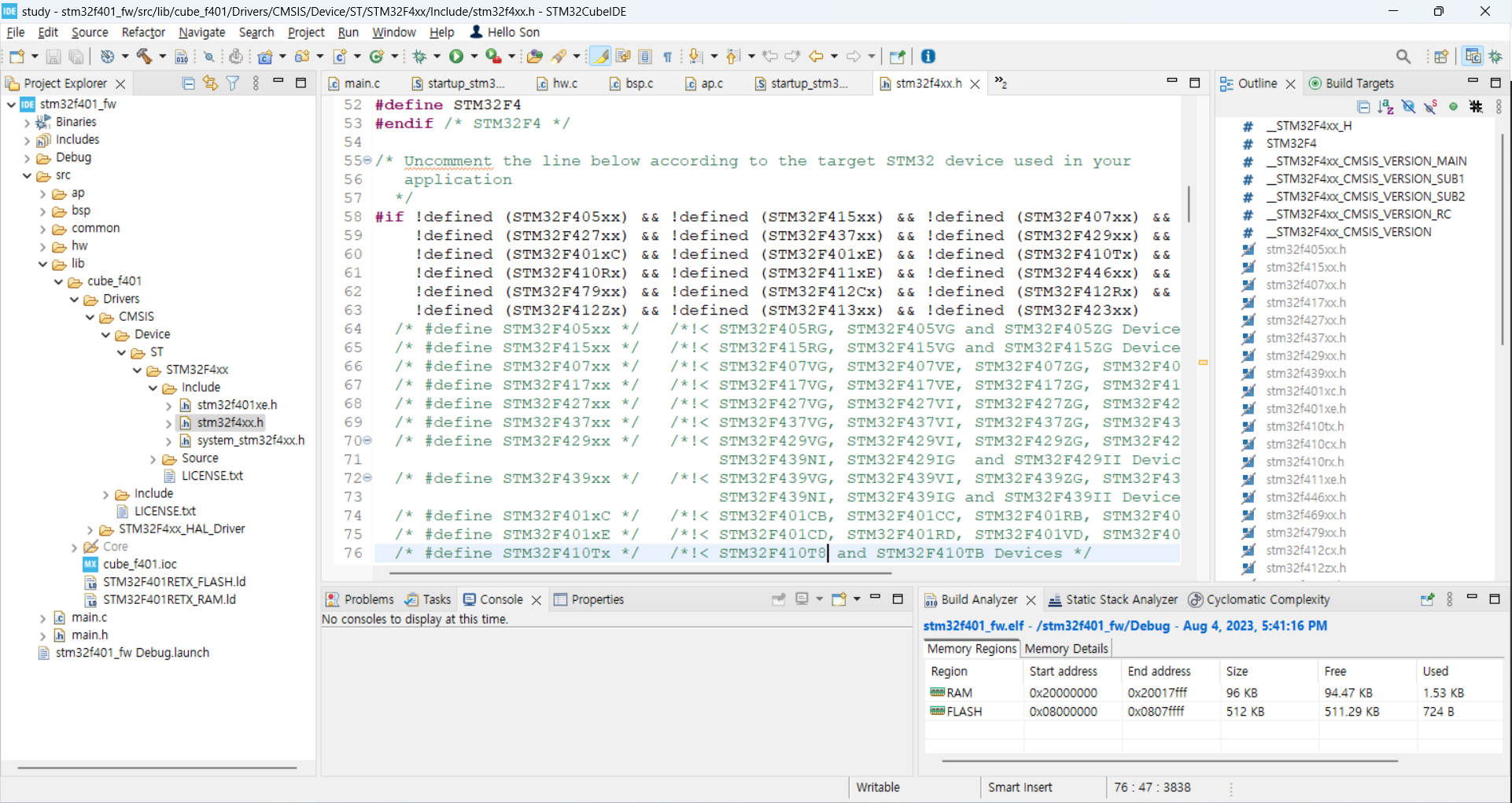Open the Navigate menu
The image size is (1512, 803).
[x=201, y=32]
